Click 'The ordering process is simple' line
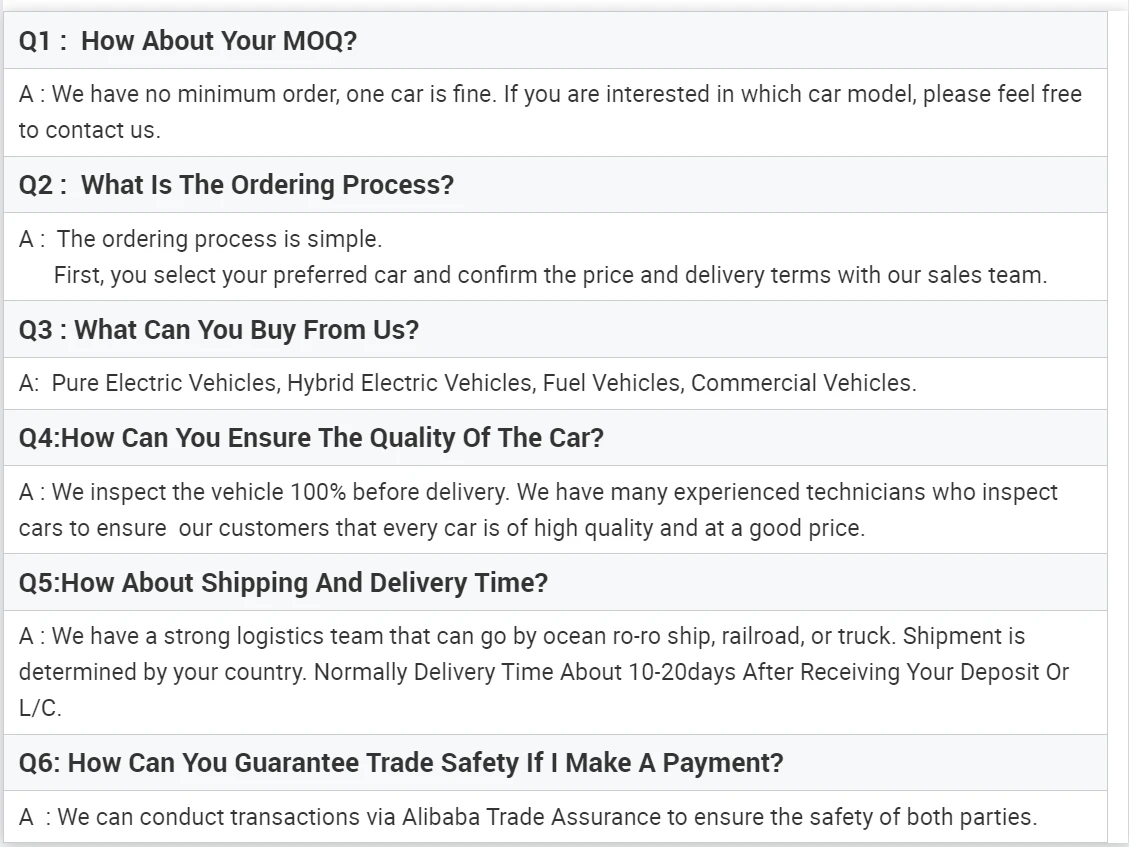1129x847 pixels. pyautogui.click(x=201, y=239)
